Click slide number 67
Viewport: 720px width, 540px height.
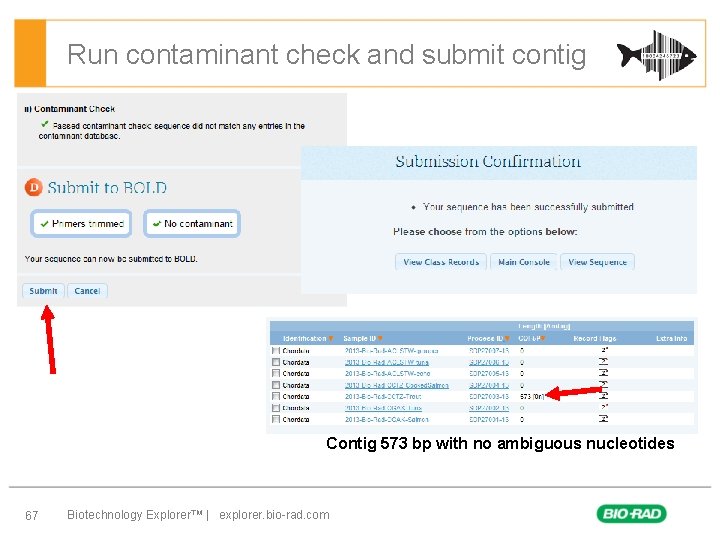32,515
